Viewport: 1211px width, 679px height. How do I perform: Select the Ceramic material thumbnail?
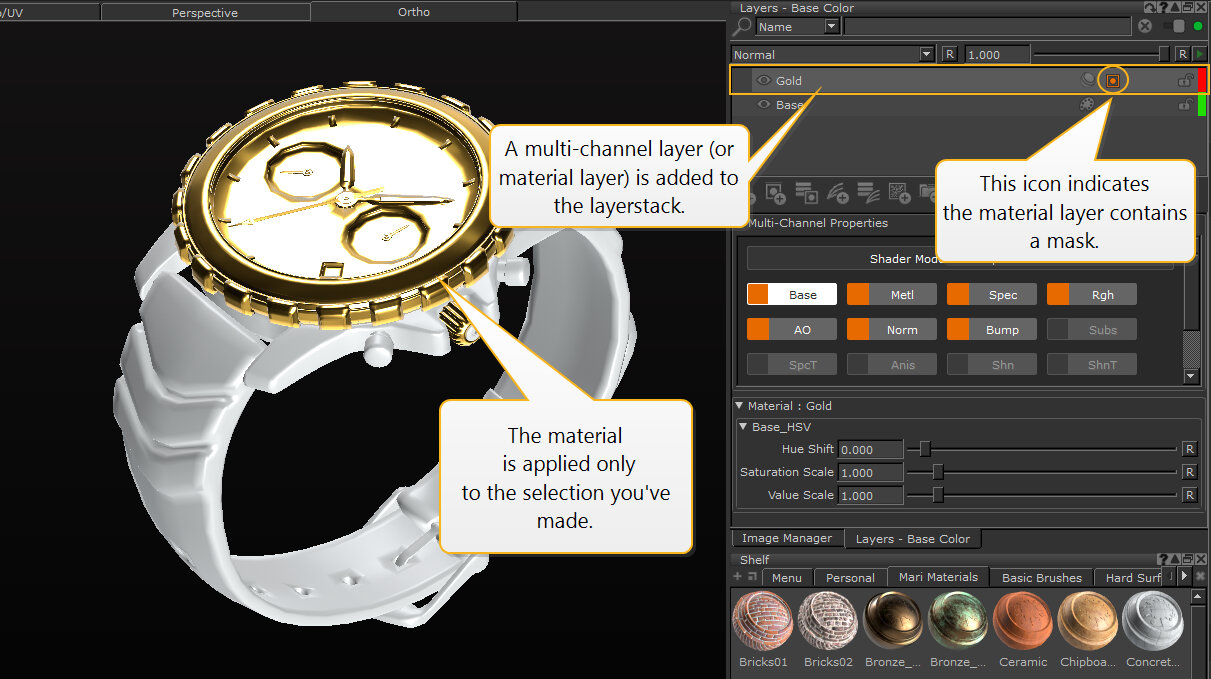[x=1023, y=622]
